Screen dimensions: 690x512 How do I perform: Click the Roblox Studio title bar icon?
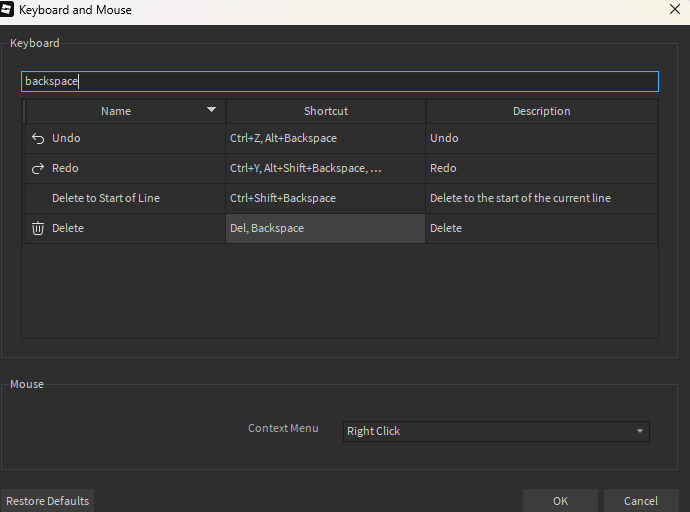click(9, 10)
